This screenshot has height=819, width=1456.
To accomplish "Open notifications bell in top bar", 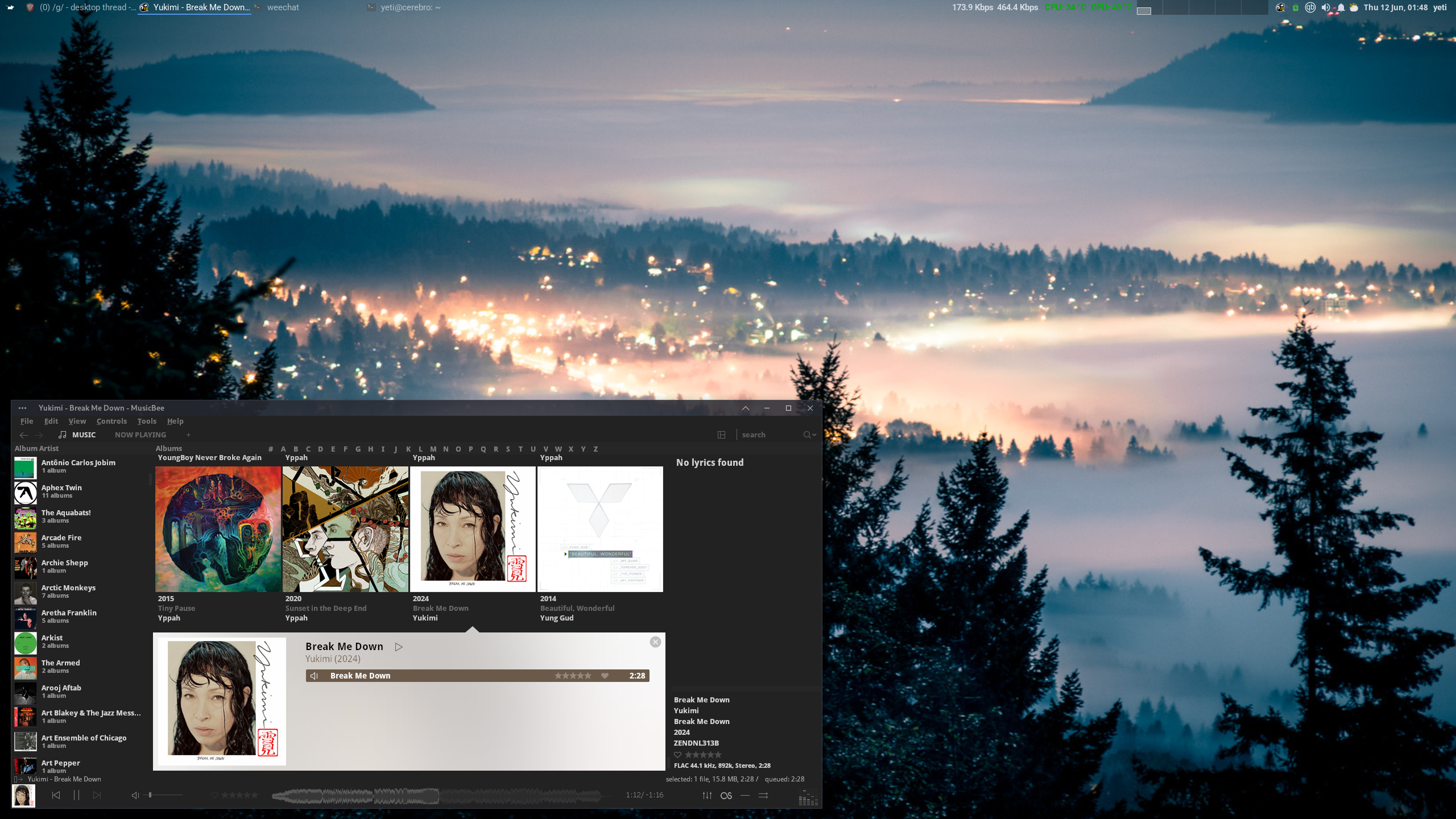I will click(x=1341, y=7).
